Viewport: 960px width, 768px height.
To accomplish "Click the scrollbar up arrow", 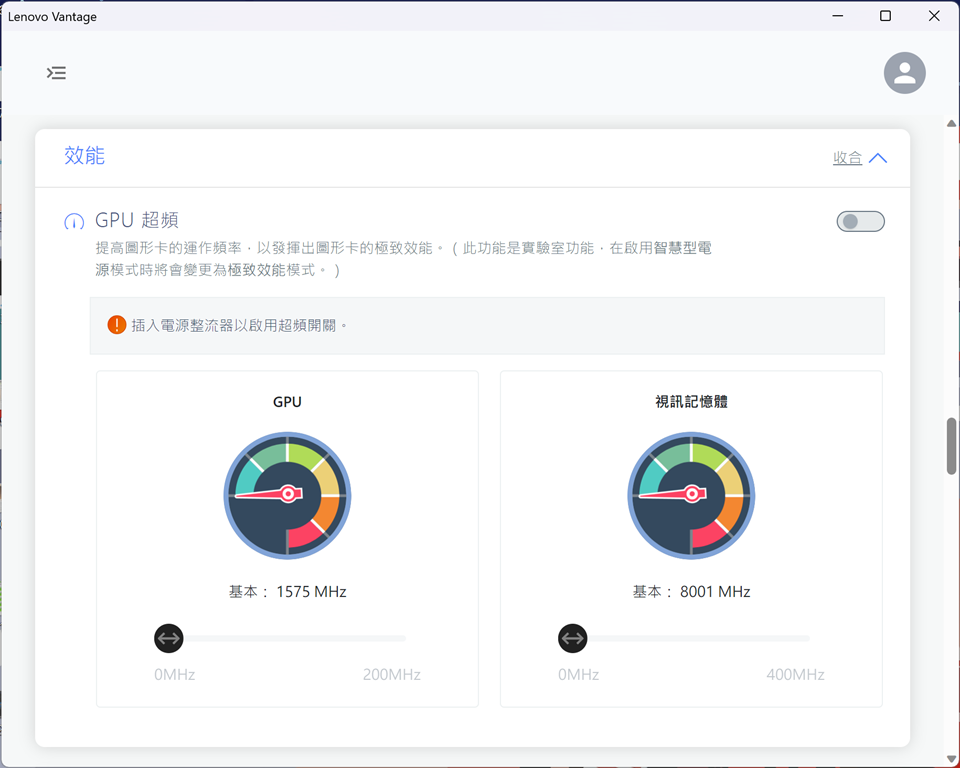I will 951,123.
